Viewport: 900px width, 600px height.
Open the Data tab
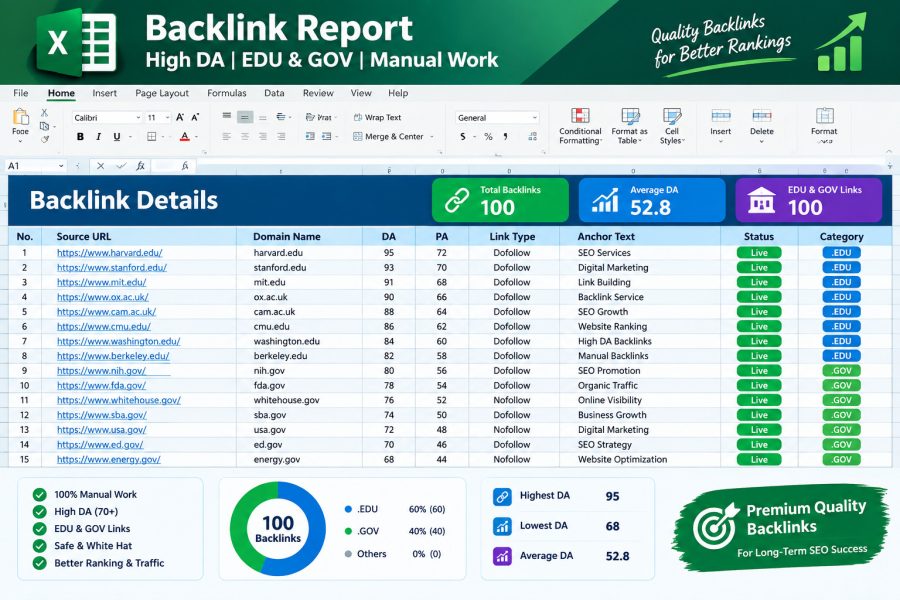[274, 93]
